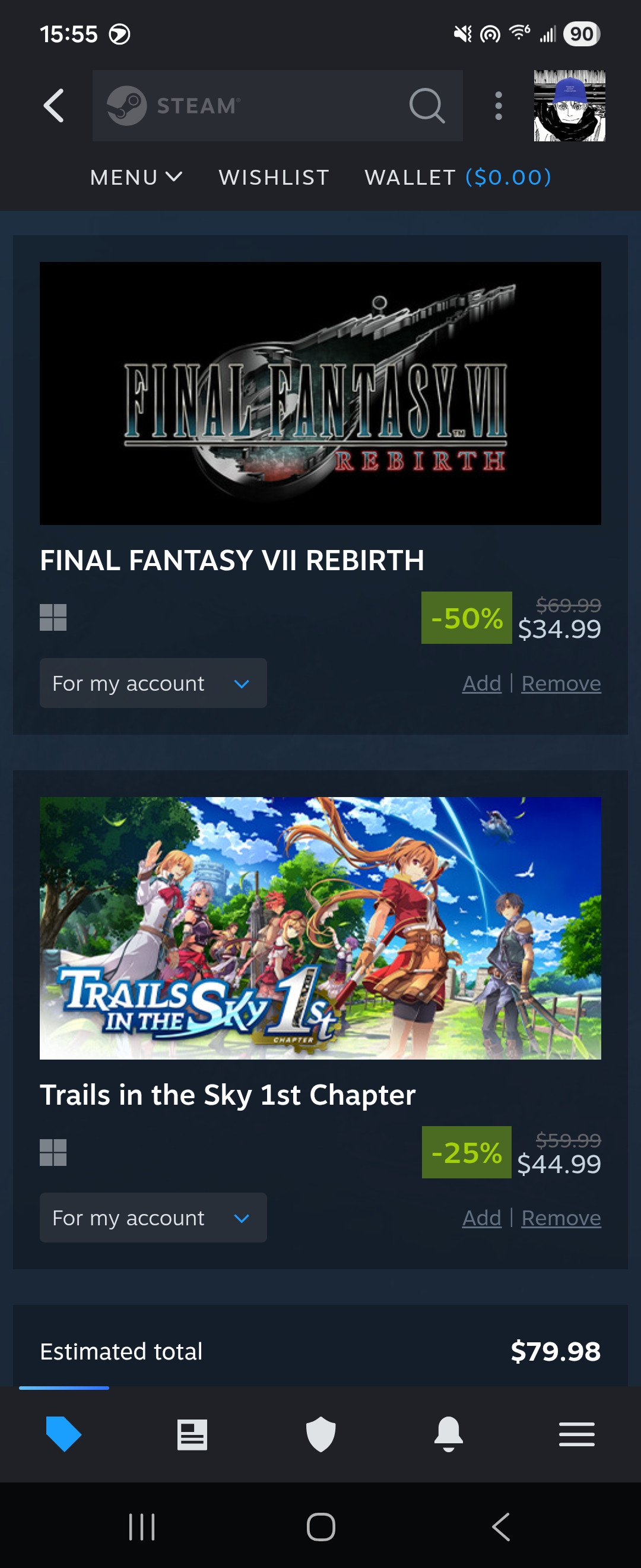Open the user profile avatar
This screenshot has width=641, height=1568.
point(569,106)
